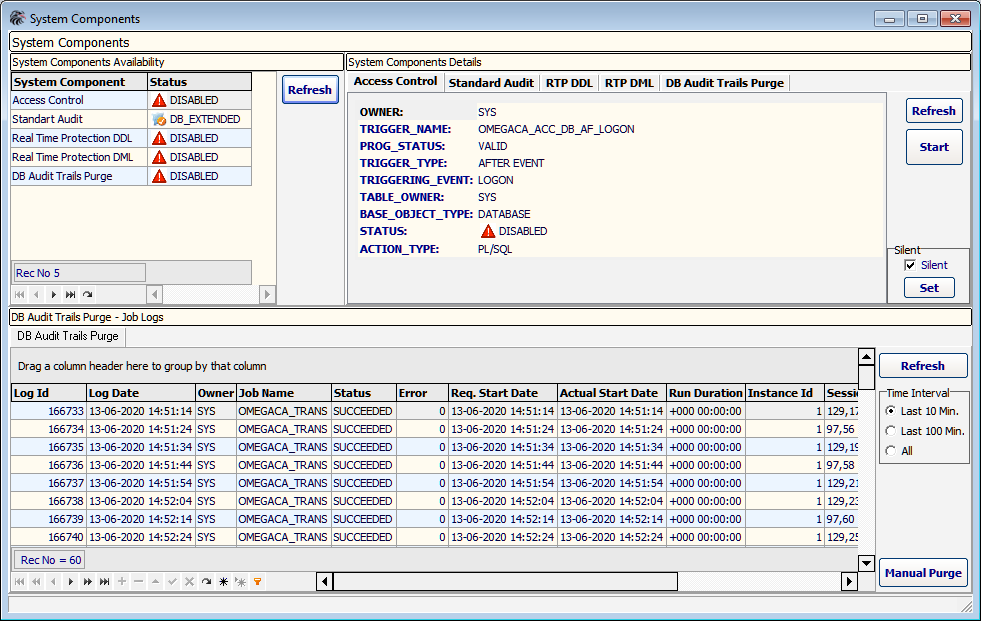The width and height of the screenshot is (981, 621).
Task: Go to the last record in the job logs navigator
Action: coord(105,581)
